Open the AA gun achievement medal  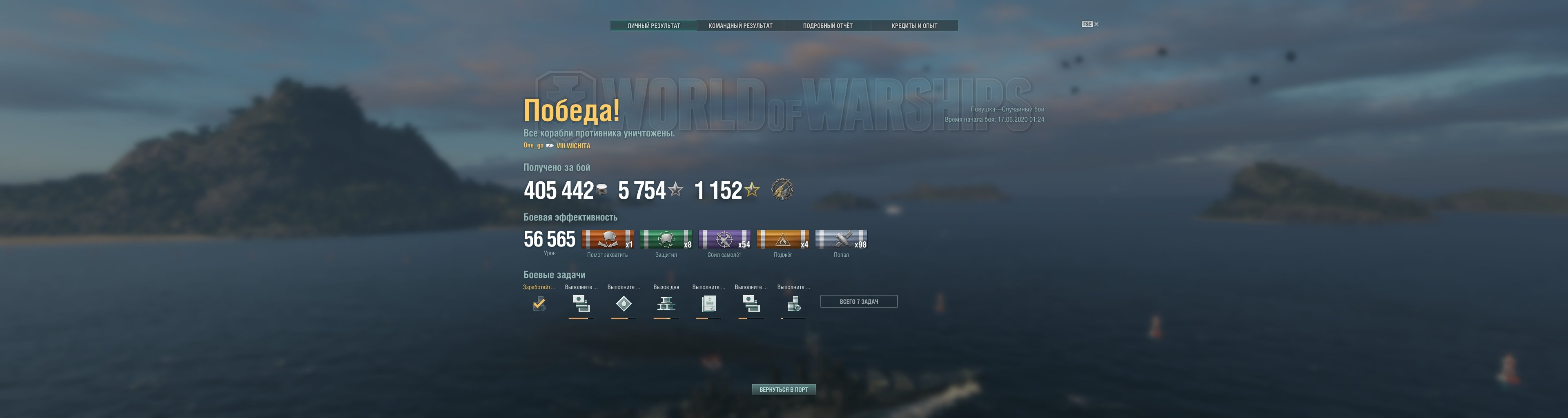click(x=782, y=189)
